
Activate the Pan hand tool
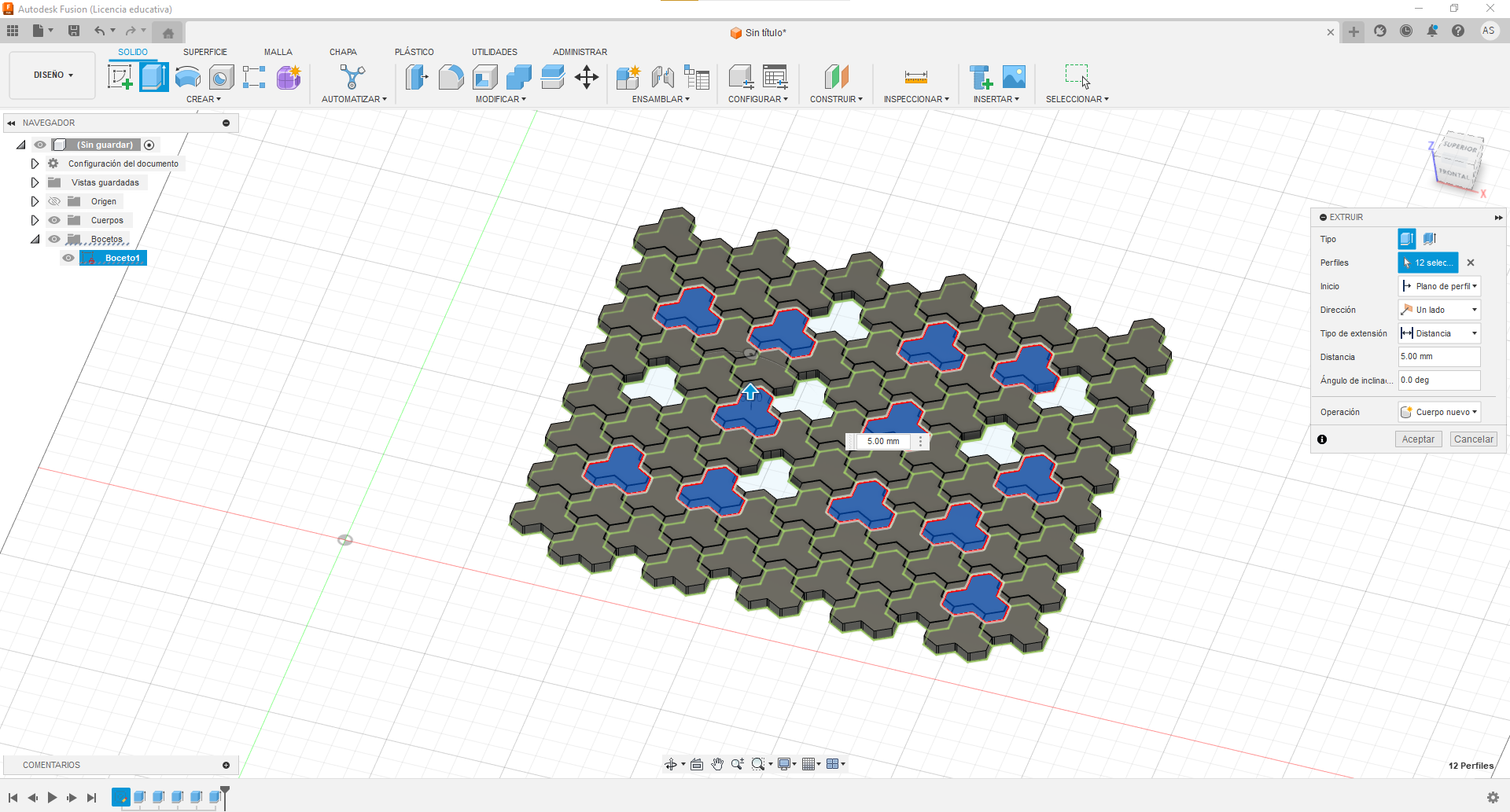[x=717, y=764]
